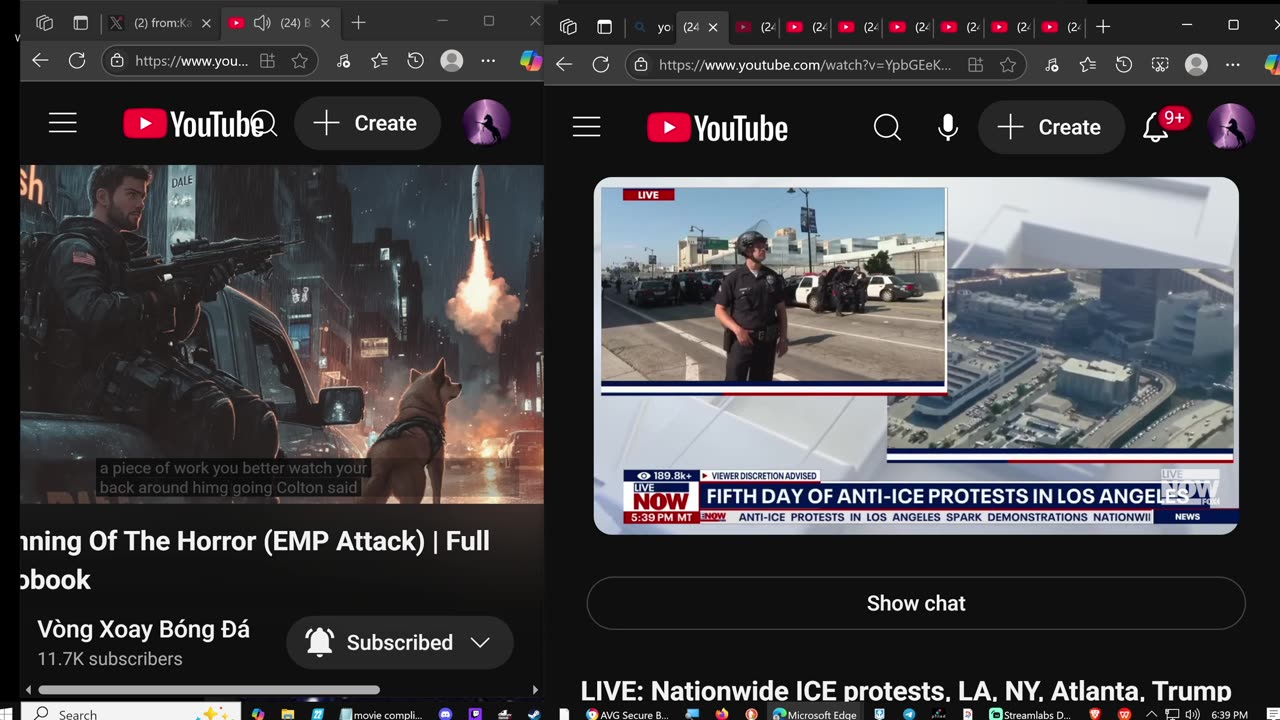1280x720 pixels.
Task: Open browsing History in left Edge window
Action: [x=416, y=61]
